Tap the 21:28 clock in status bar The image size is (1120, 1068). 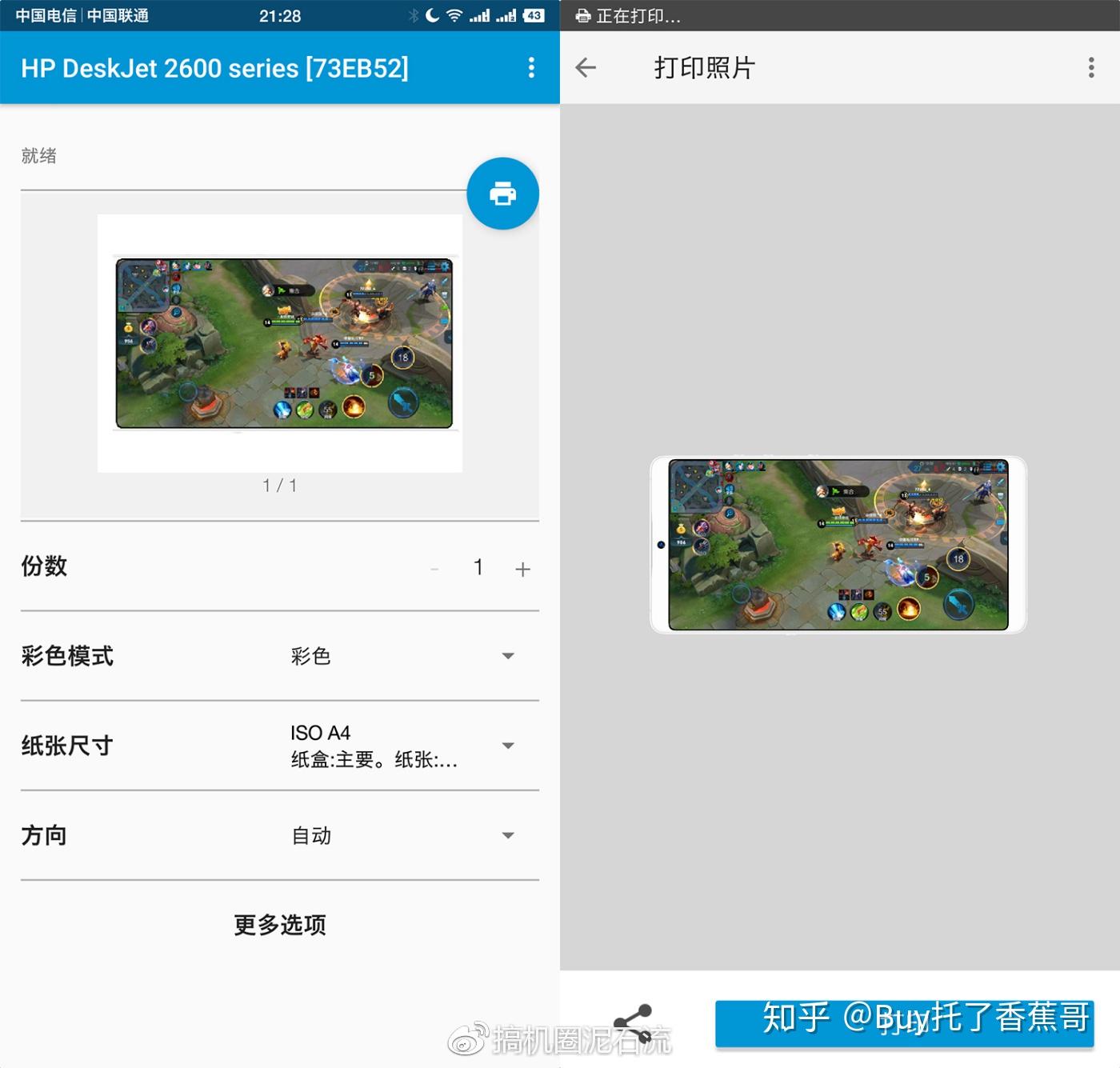click(280, 16)
